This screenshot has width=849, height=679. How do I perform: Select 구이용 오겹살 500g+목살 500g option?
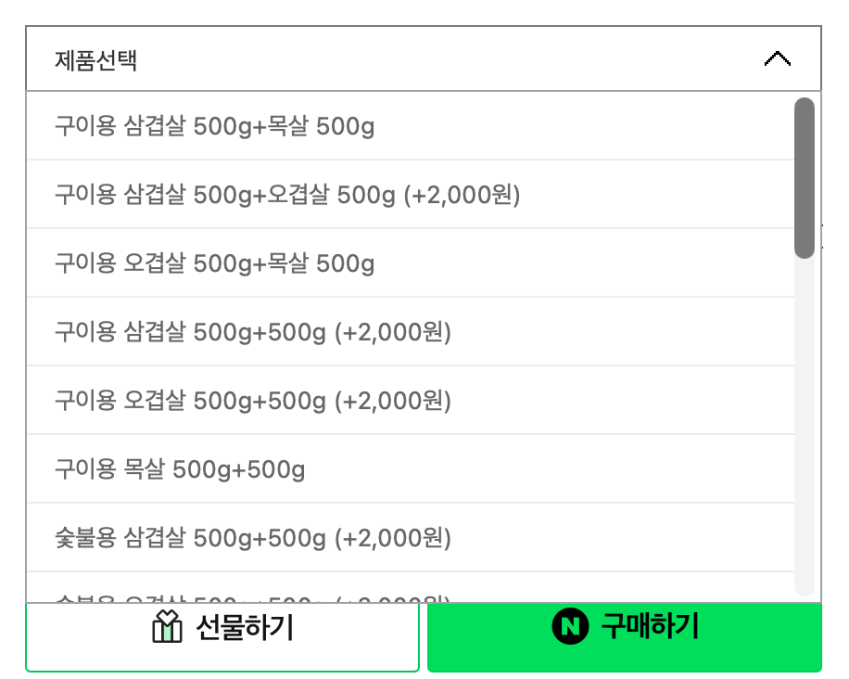(215, 264)
